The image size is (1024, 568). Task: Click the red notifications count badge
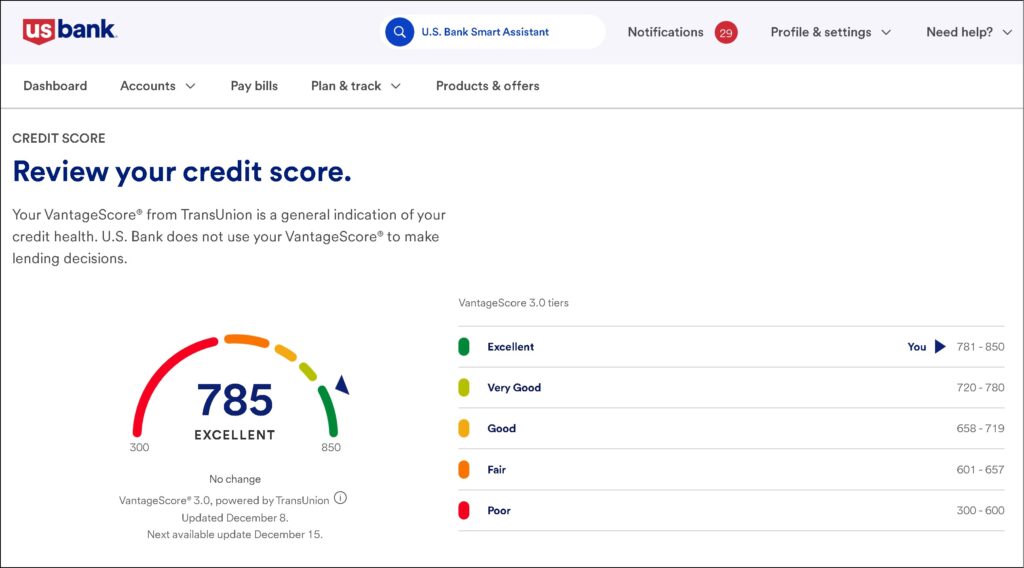pos(726,32)
